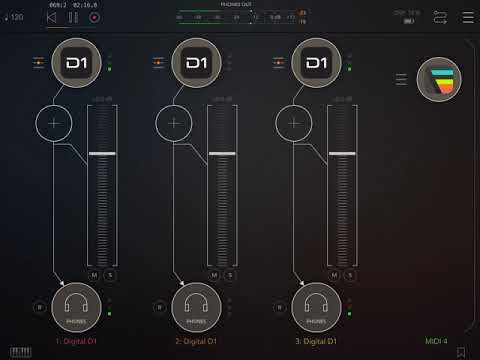Image resolution: width=480 pixels, height=360 pixels.
Task: Arm recording on channel 2 R button
Action: click(x=160, y=307)
